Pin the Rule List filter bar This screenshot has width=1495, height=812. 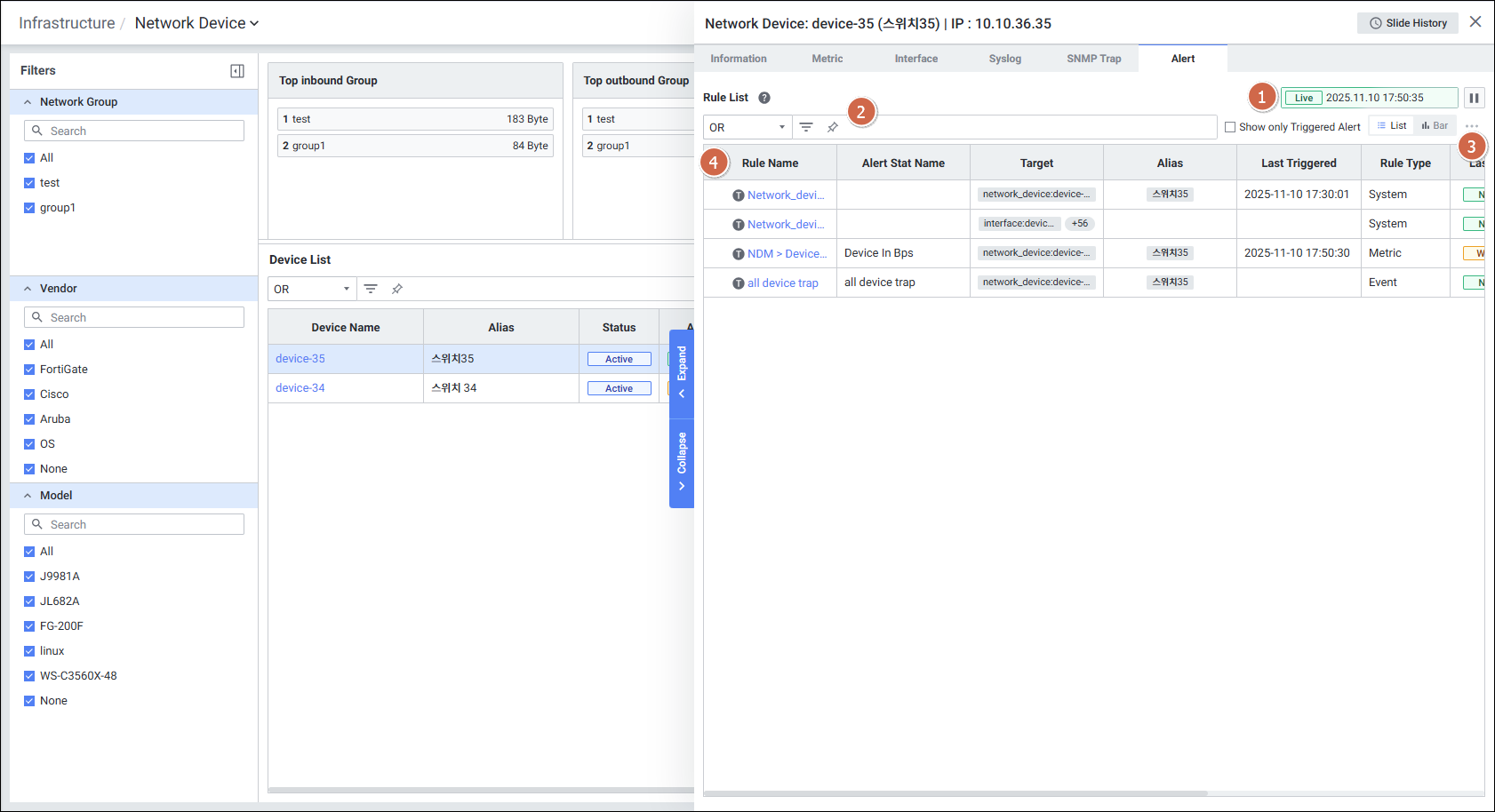(x=833, y=127)
